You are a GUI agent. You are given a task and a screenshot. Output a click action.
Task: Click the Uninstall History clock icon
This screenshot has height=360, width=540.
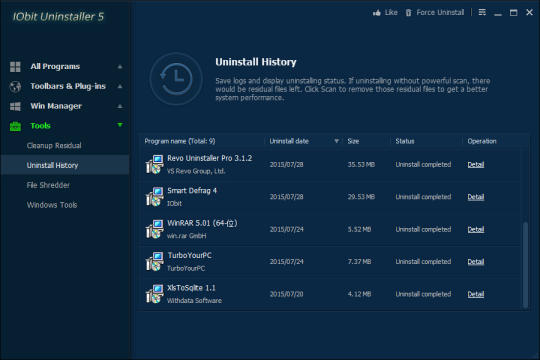pyautogui.click(x=176, y=79)
